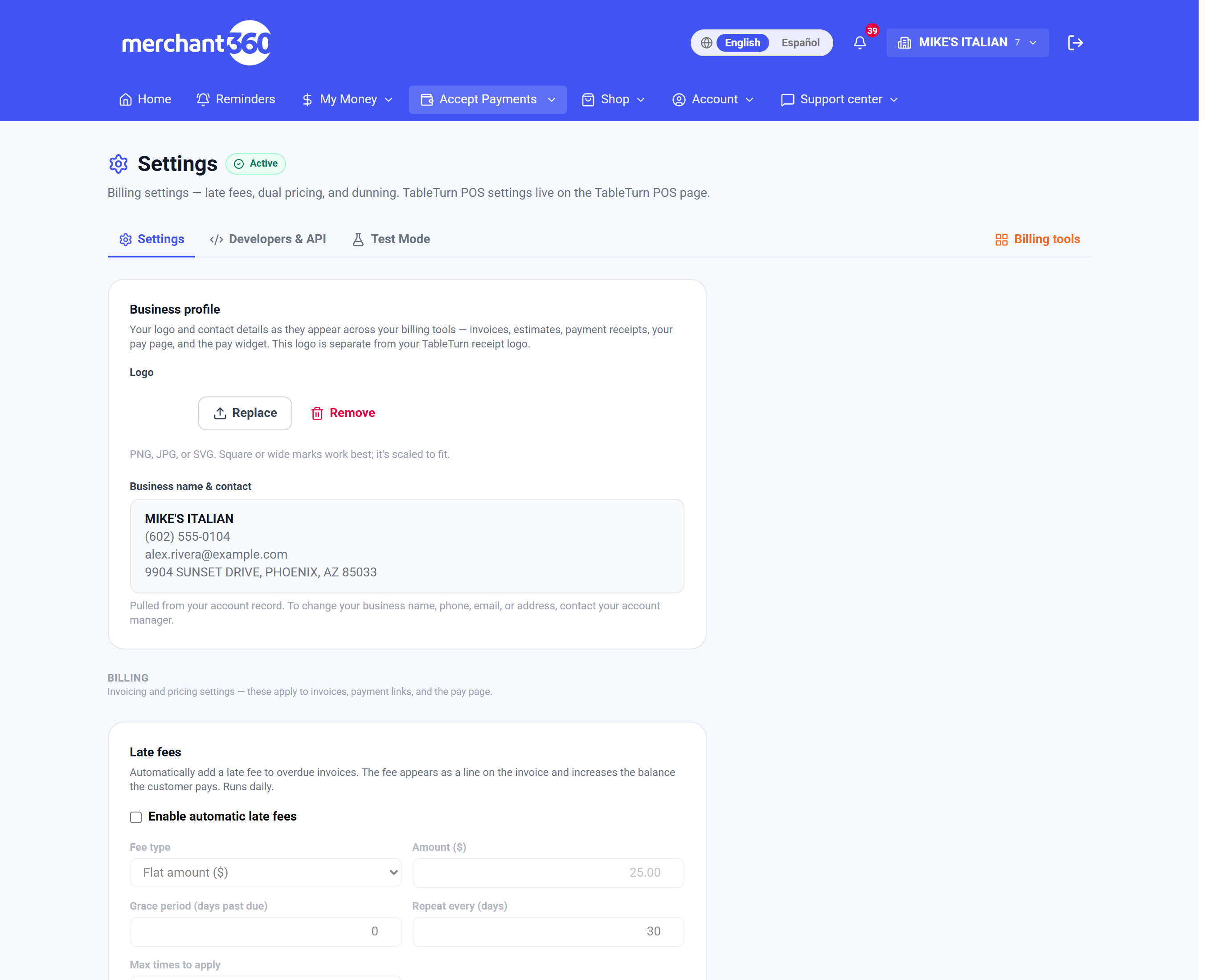Open the notifications bell
1212x980 pixels.
(x=860, y=43)
